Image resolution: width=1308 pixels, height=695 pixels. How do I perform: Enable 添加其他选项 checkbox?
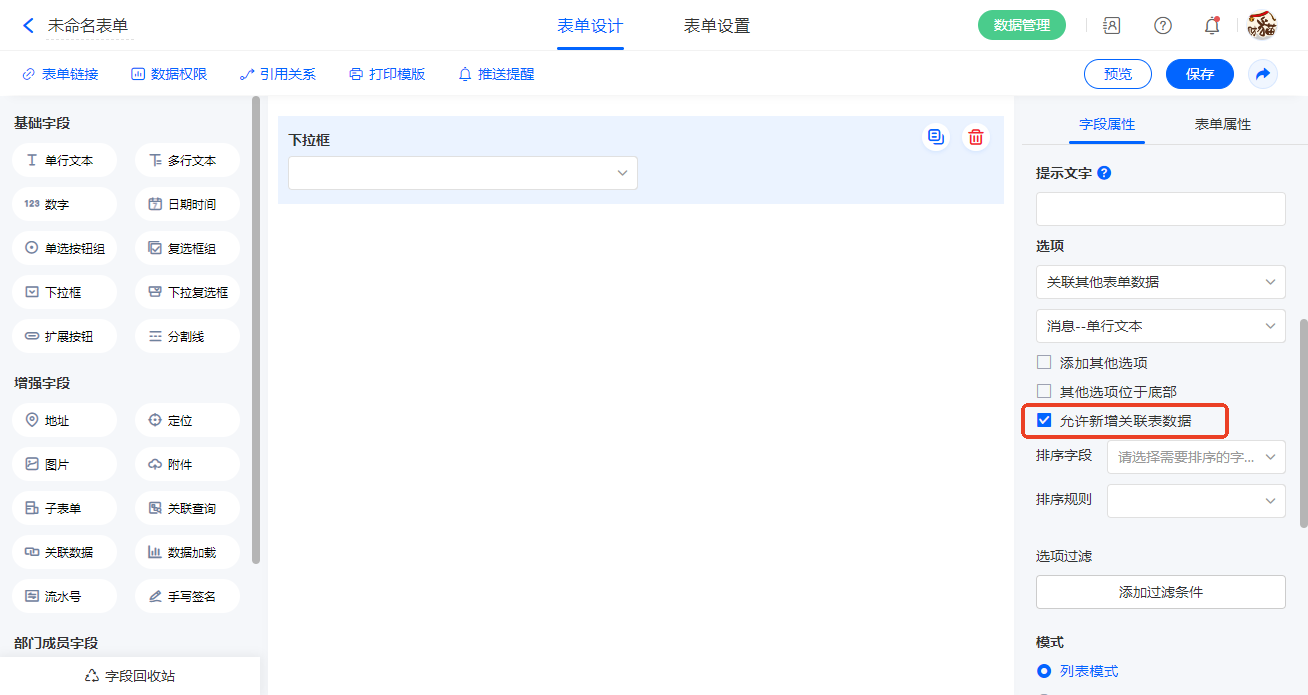(1044, 363)
